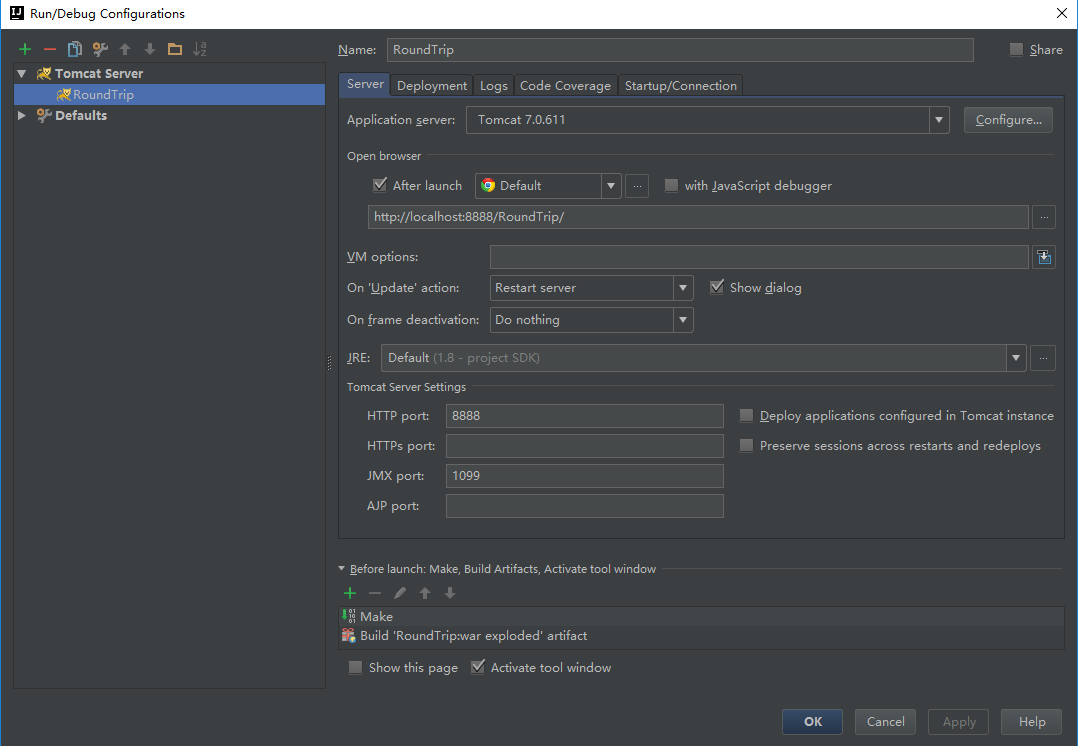Screen dimensions: 1078x746
Task: Uncheck After launch option
Action: [380, 185]
